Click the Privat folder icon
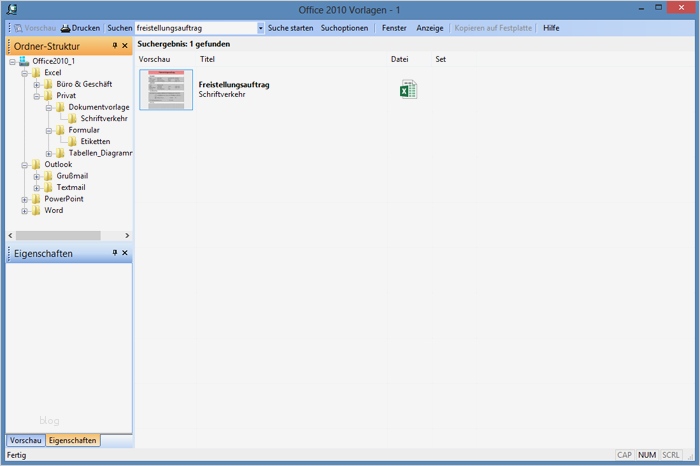This screenshot has height=466, width=700. (x=48, y=96)
